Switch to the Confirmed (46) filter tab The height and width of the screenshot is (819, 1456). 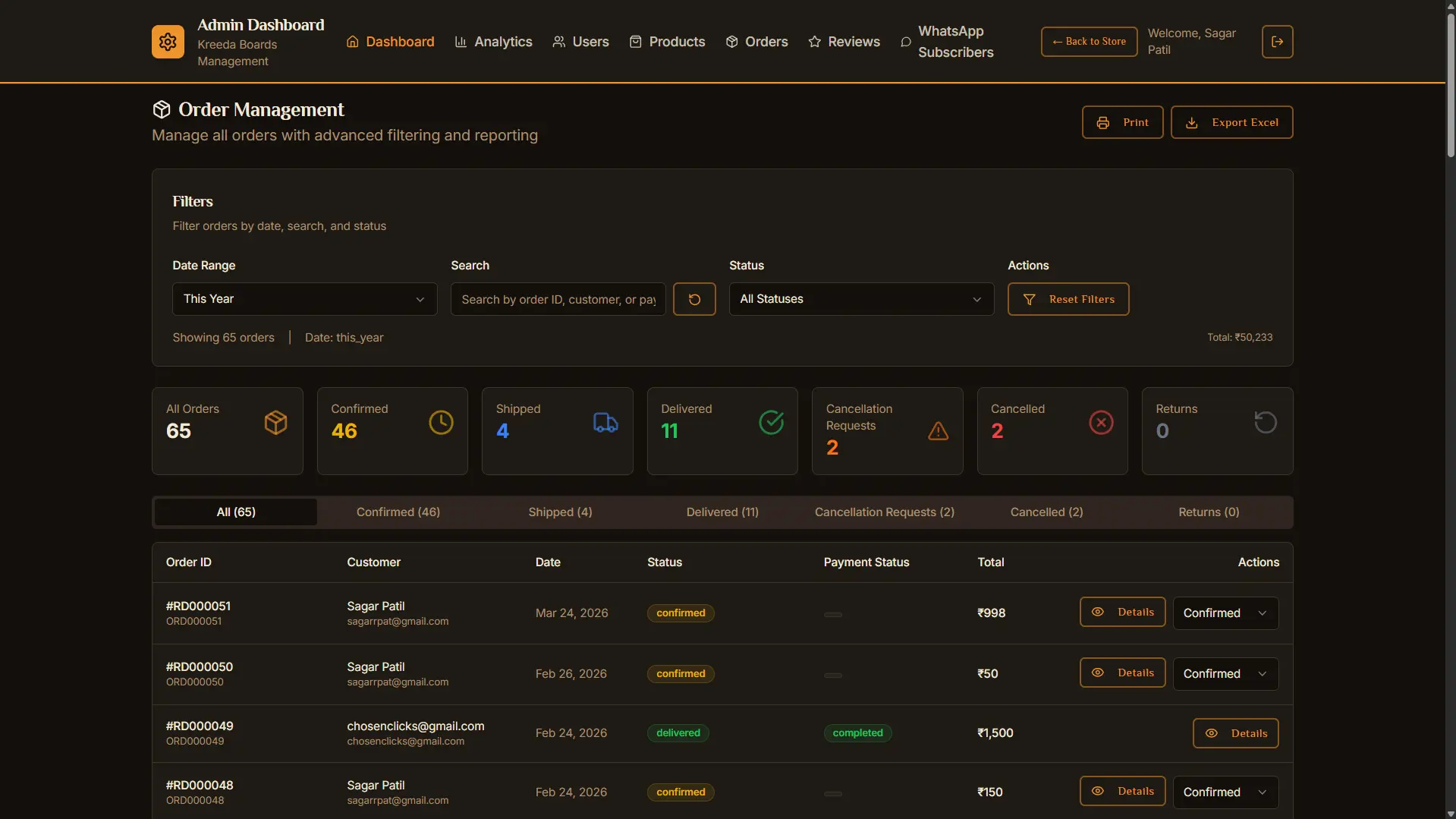click(x=398, y=512)
